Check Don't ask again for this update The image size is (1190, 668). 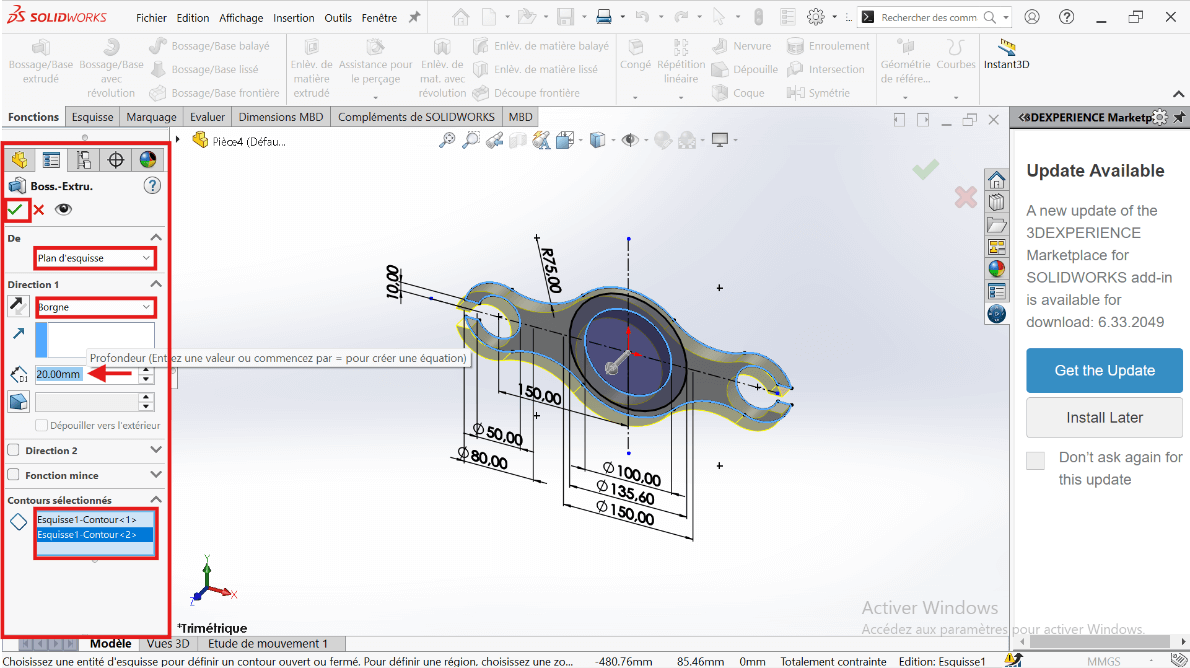tap(1036, 460)
